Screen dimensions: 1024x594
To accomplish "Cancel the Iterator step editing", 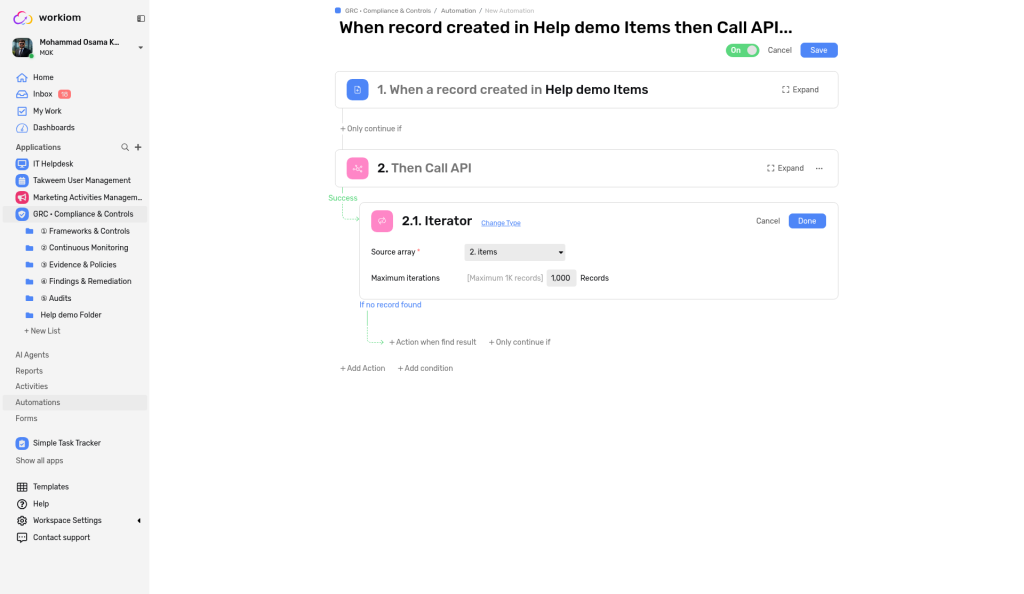I will point(768,221).
